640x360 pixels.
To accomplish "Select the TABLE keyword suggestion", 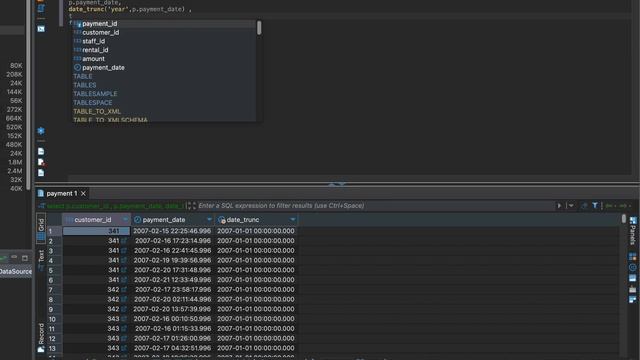I will point(164,76).
